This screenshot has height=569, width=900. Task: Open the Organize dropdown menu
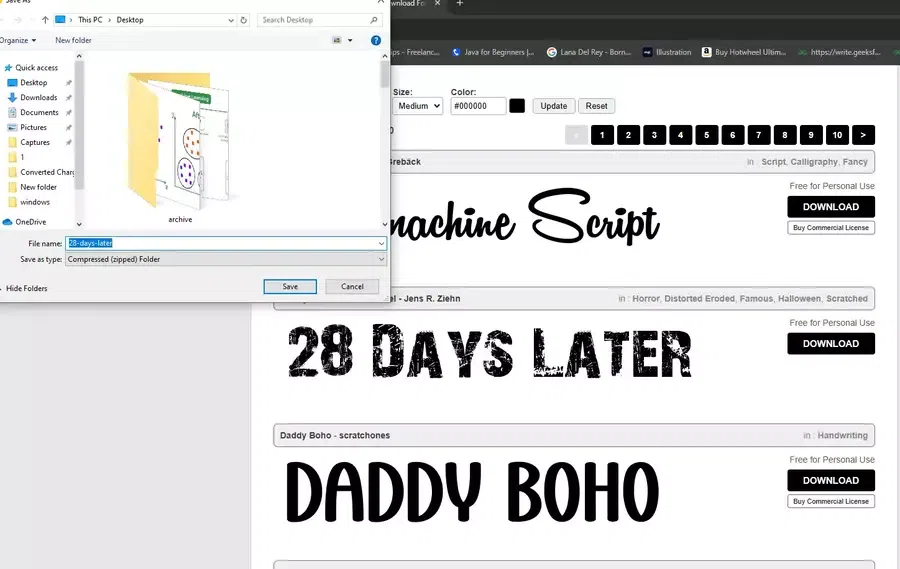(x=18, y=40)
